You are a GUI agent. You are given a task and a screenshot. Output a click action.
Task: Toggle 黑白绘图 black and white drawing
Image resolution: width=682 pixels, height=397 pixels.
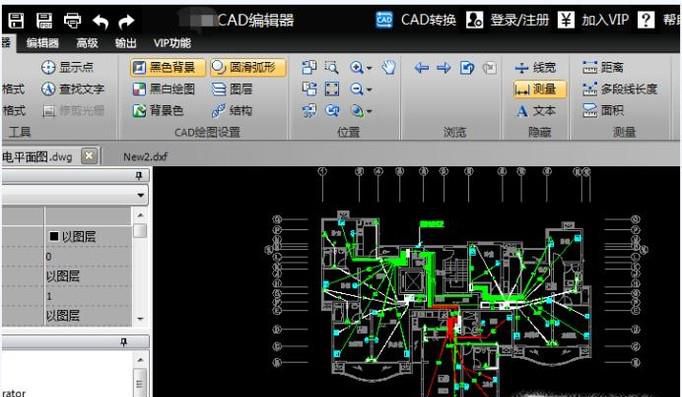164,89
